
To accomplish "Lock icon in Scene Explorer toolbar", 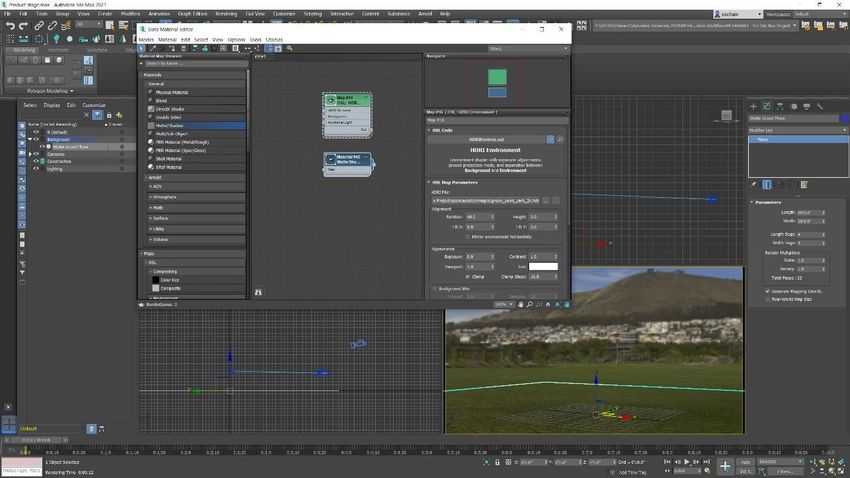I will tap(109, 115).
